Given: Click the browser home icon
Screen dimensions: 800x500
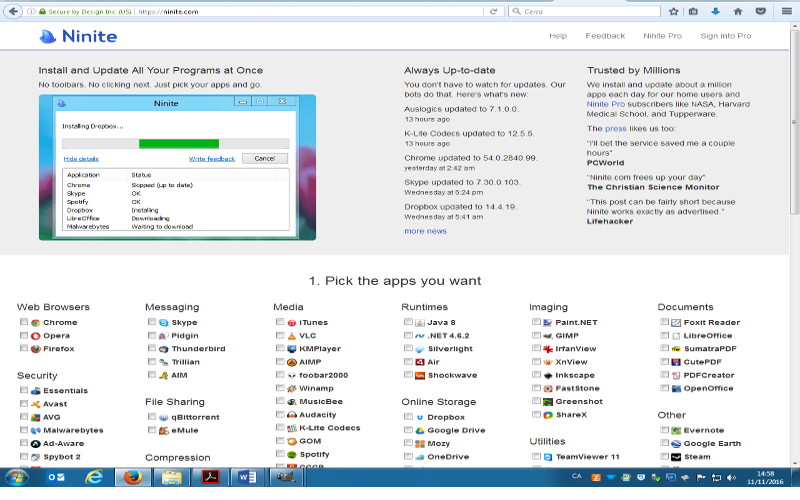Looking at the screenshot, I should 738,11.
